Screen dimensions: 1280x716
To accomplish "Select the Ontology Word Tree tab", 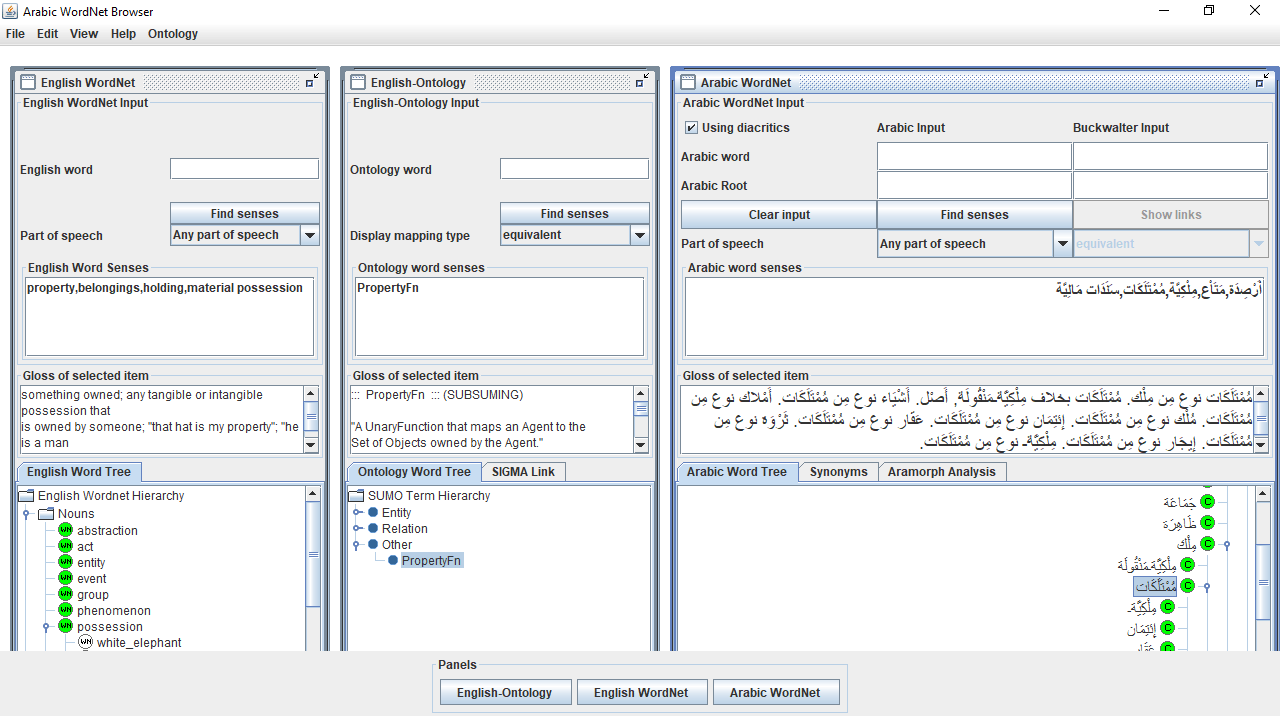I will tap(414, 471).
